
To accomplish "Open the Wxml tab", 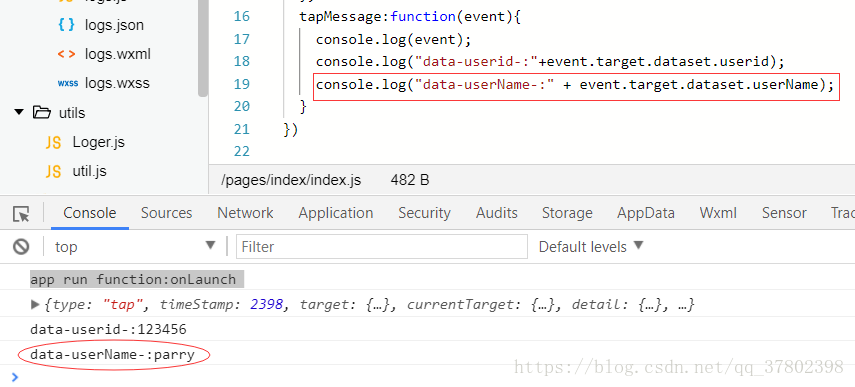I will pyautogui.click(x=718, y=213).
